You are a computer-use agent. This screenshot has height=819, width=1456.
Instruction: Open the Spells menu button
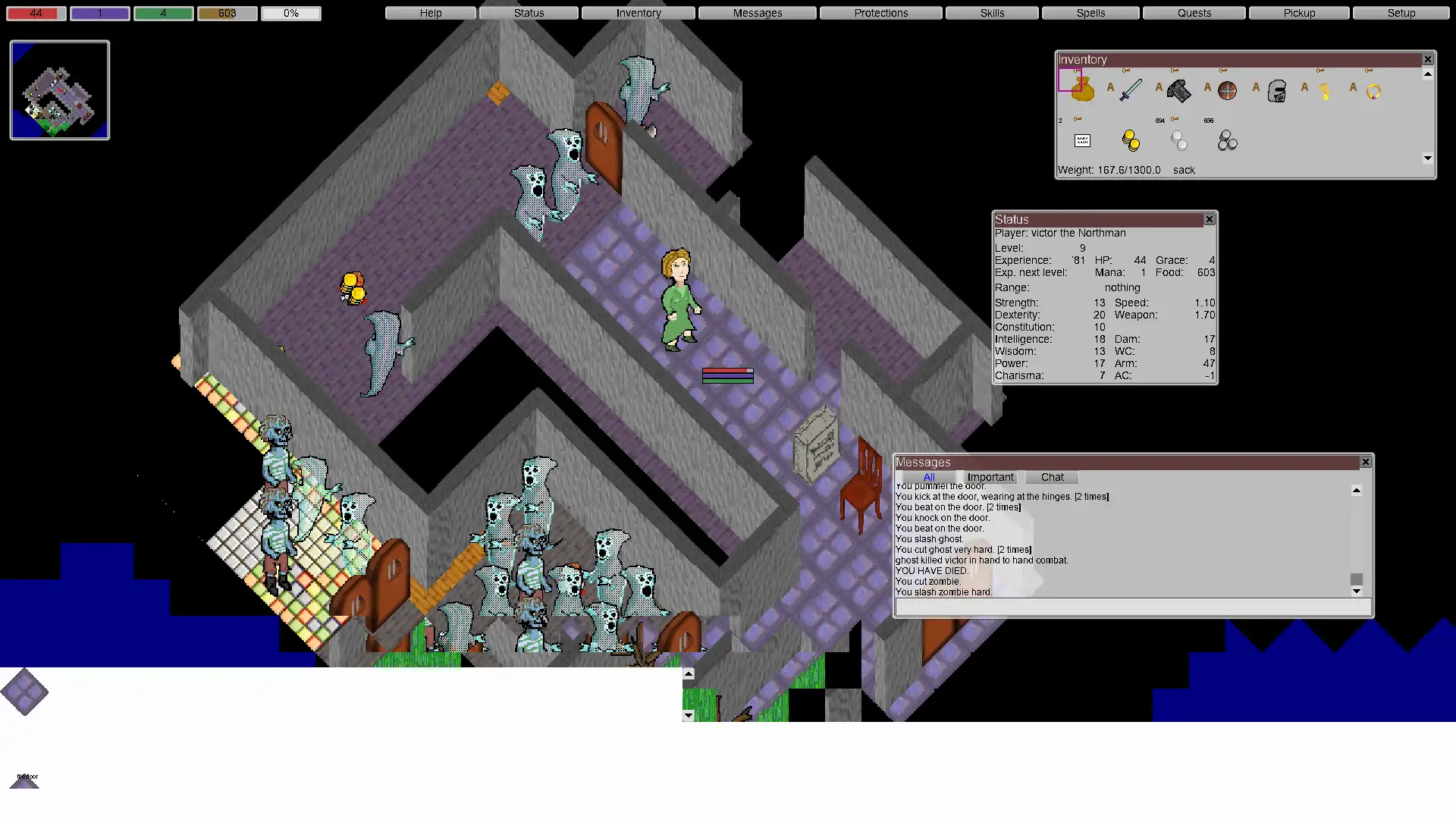1091,13
